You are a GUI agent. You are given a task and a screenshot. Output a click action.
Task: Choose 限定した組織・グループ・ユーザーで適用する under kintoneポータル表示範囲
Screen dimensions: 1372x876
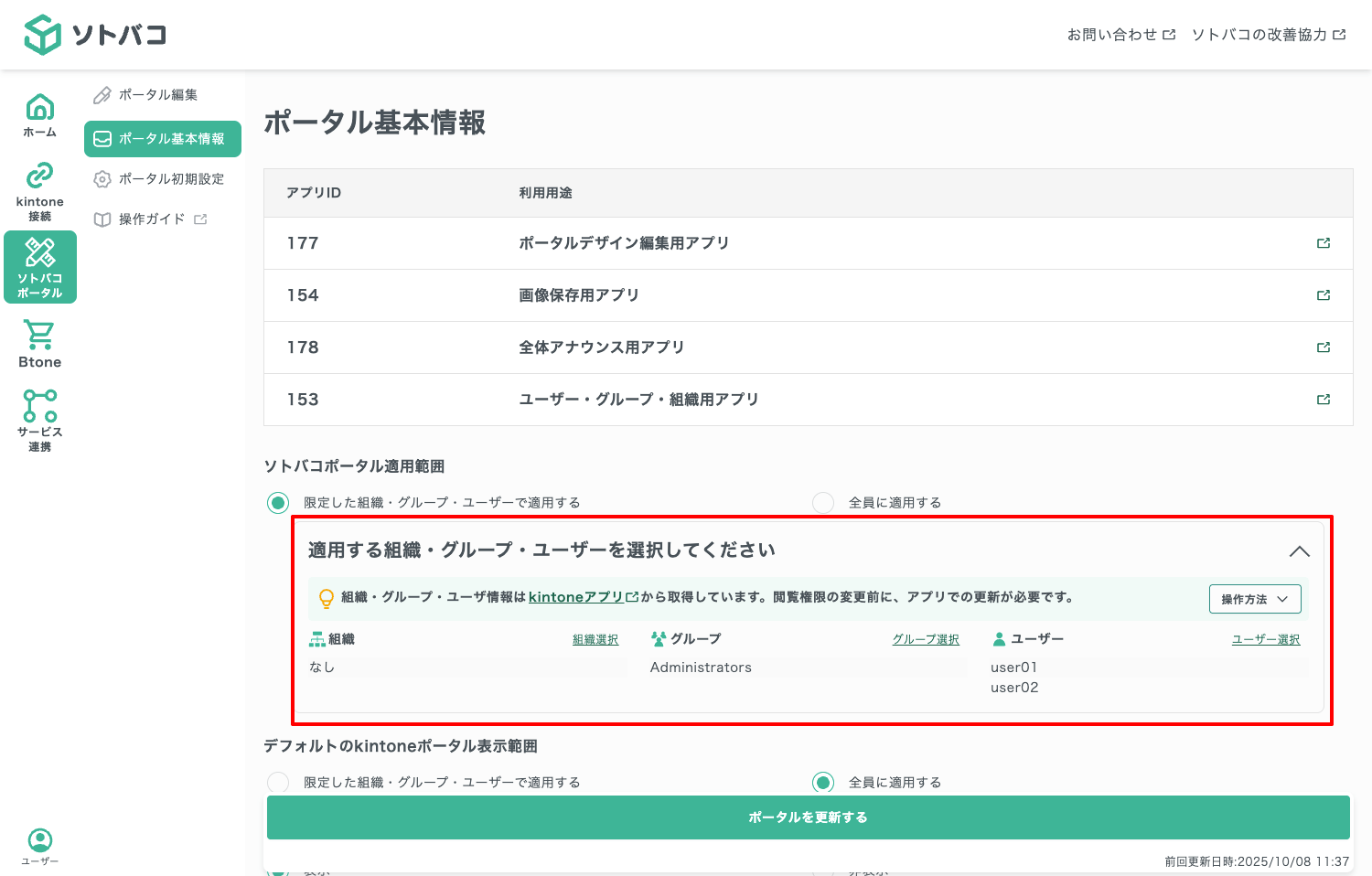click(x=277, y=782)
